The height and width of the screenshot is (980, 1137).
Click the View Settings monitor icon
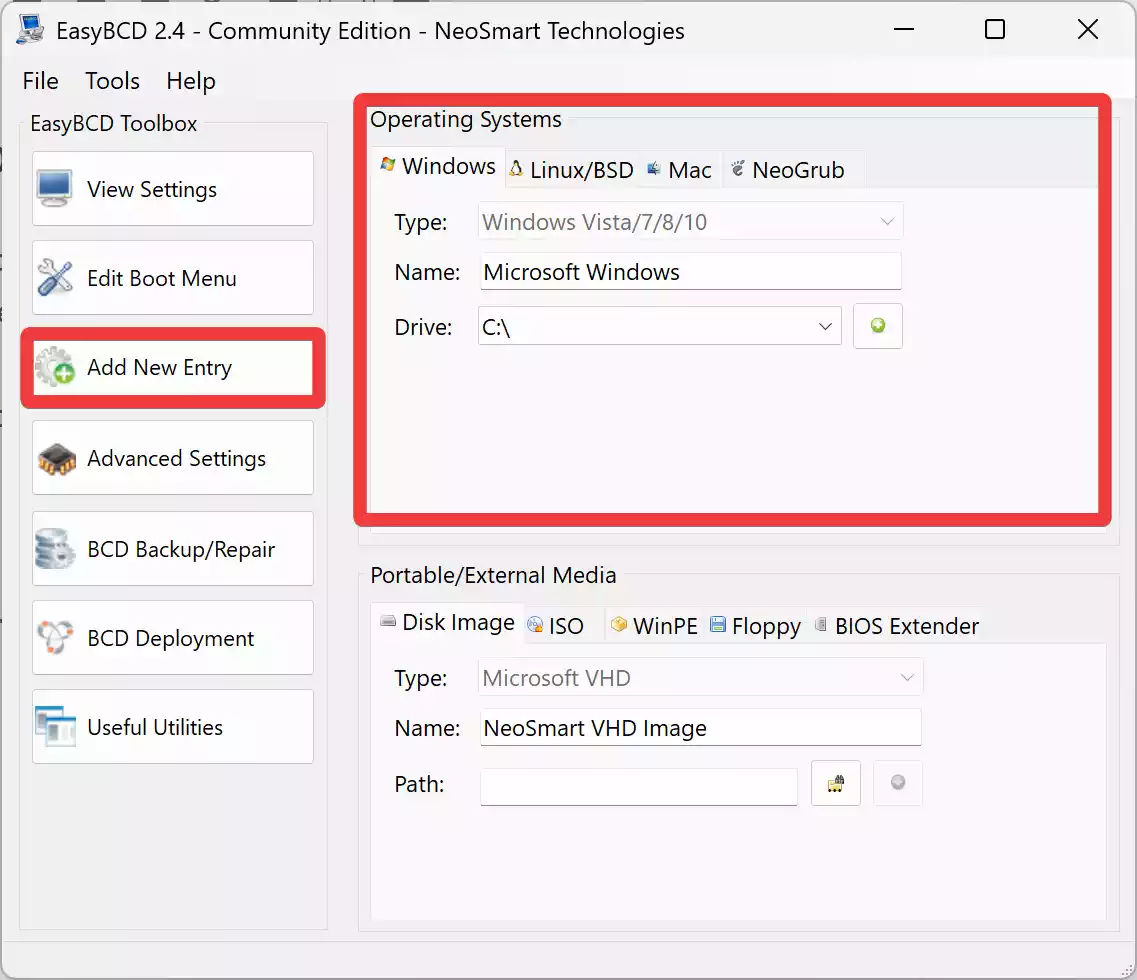[x=55, y=189]
